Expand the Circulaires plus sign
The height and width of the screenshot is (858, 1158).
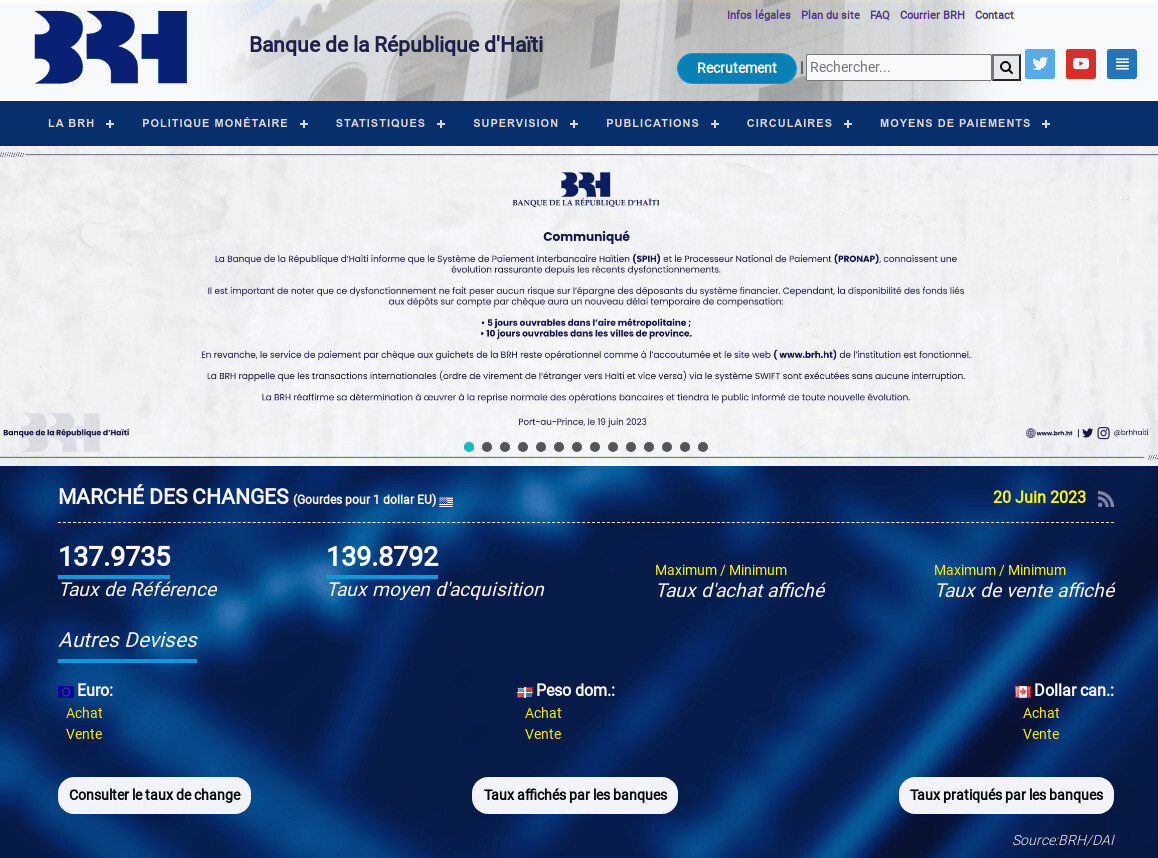pos(848,124)
